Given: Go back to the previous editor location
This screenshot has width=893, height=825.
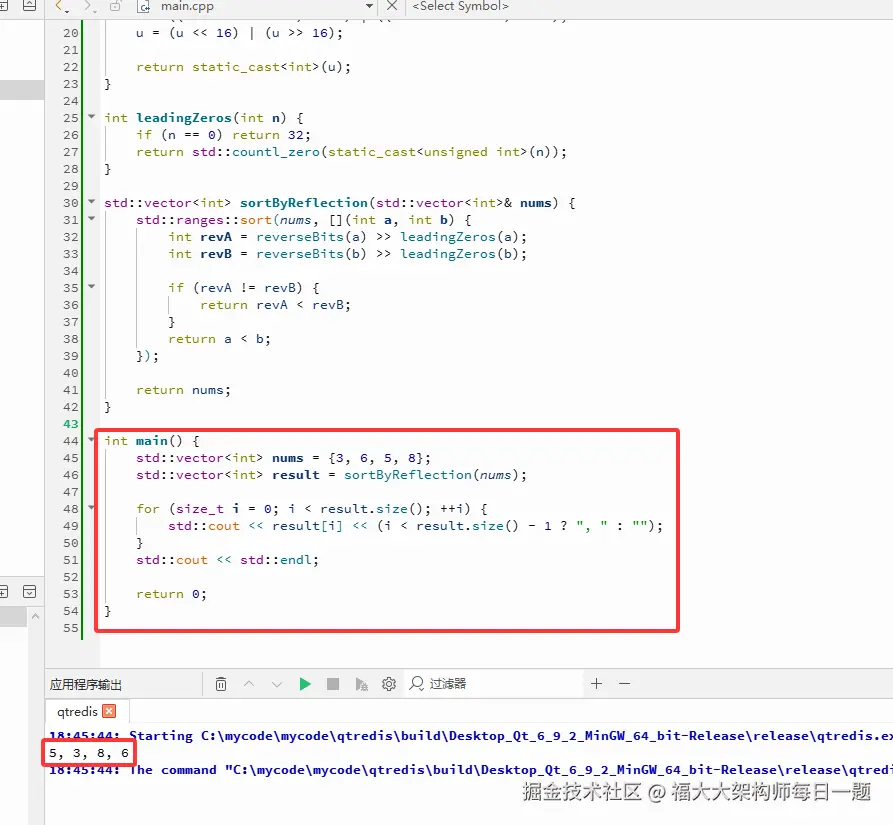Looking at the screenshot, I should 61,6.
